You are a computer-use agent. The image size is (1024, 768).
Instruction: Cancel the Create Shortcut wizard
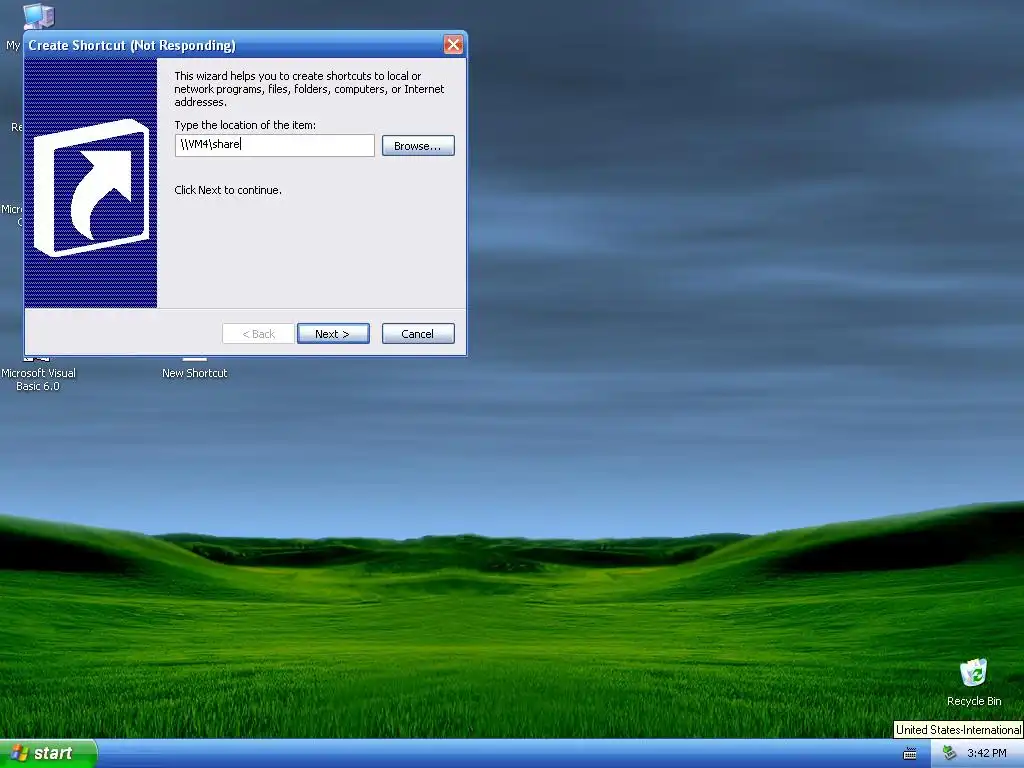click(x=418, y=334)
